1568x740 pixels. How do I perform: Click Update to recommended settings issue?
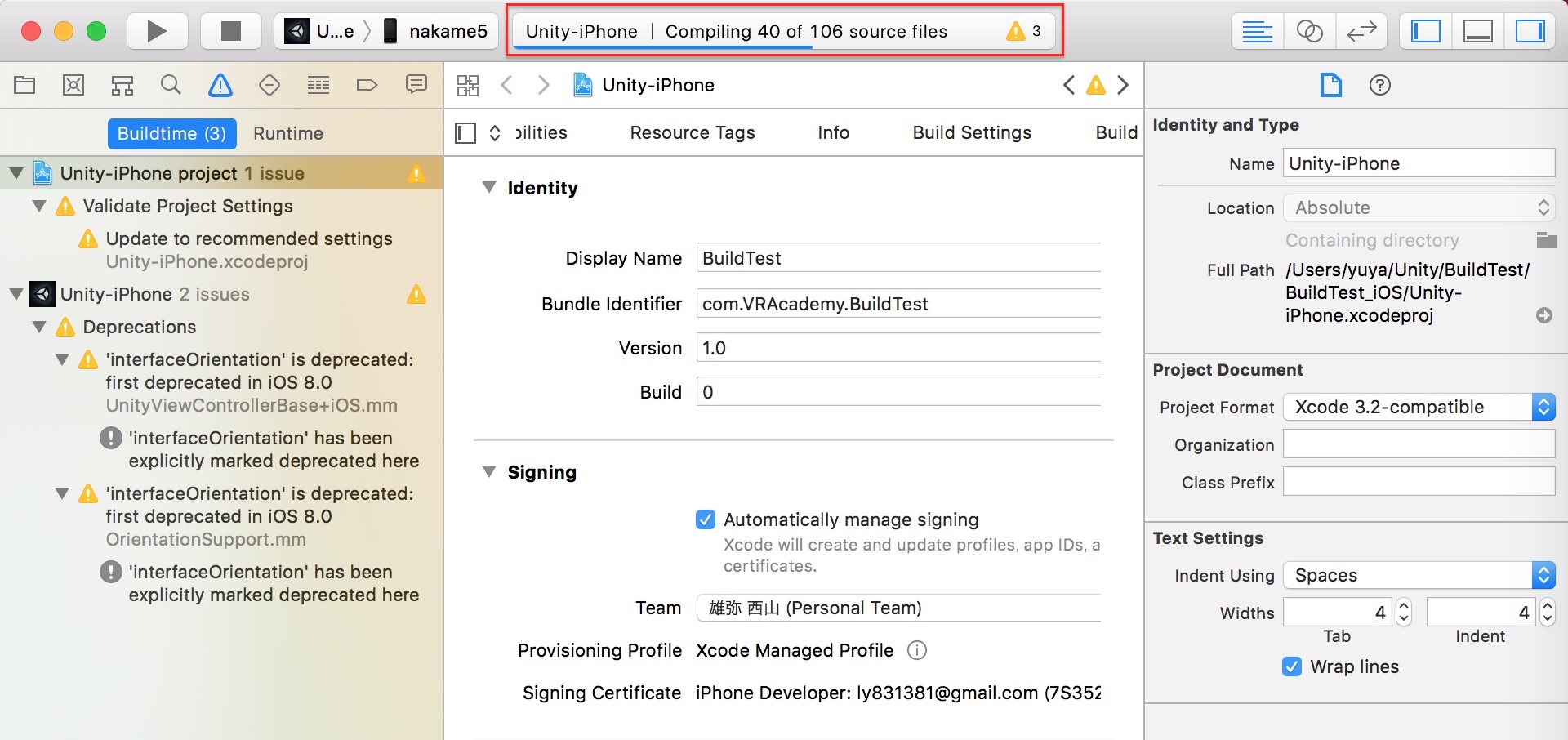click(x=248, y=238)
